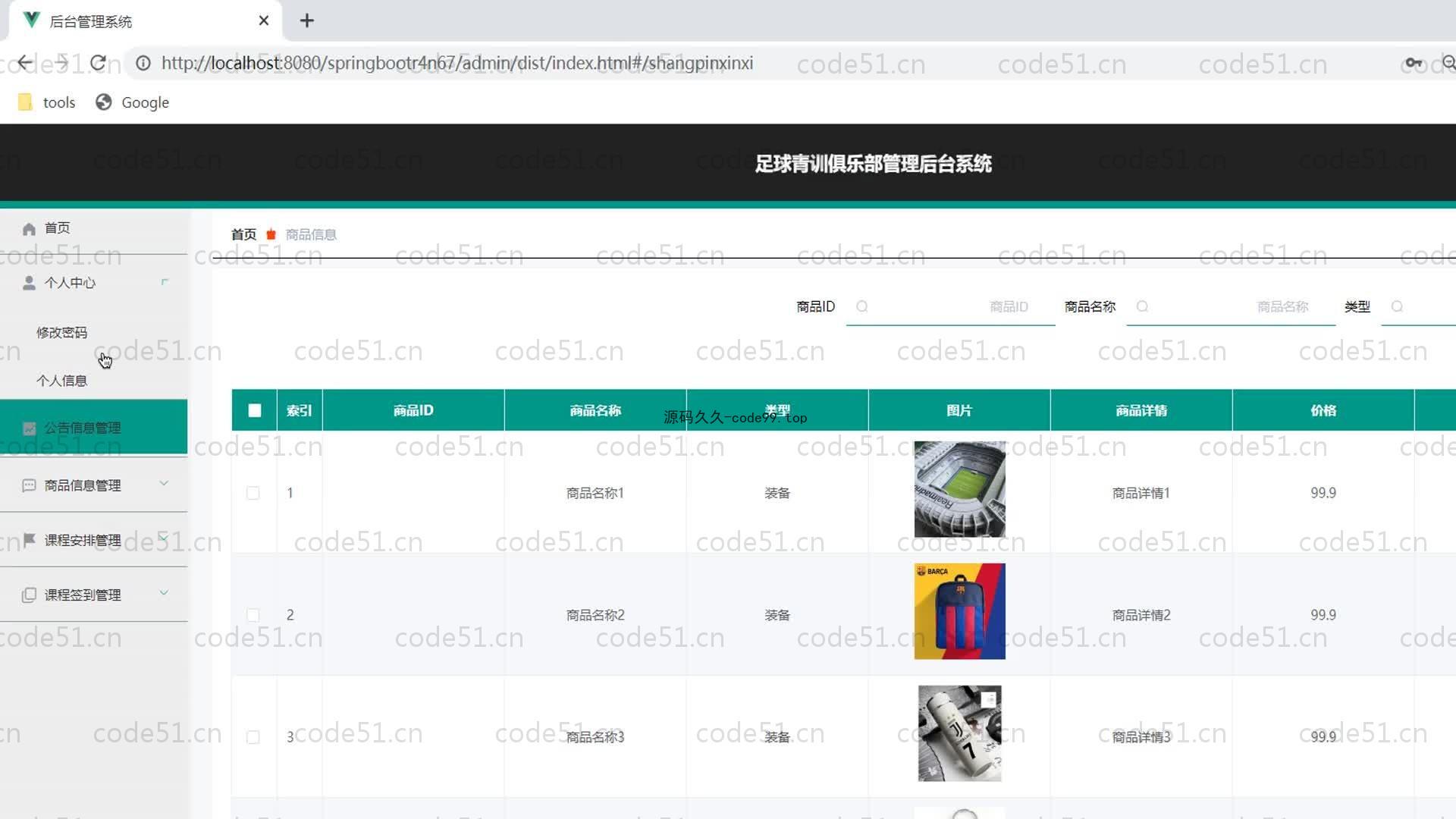Reload the page with refresh icon
This screenshot has width=1456, height=819.
click(98, 63)
